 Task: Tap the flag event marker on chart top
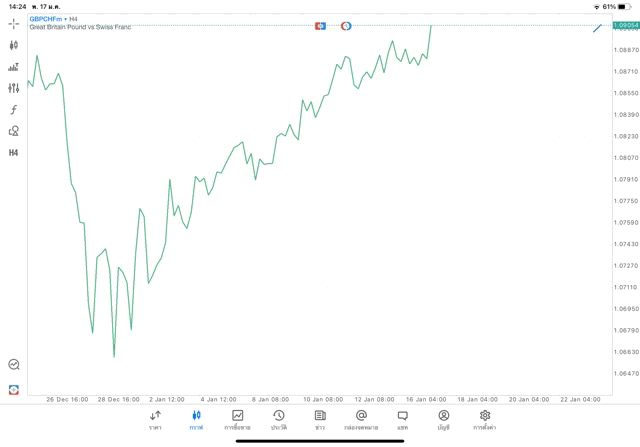click(x=320, y=26)
